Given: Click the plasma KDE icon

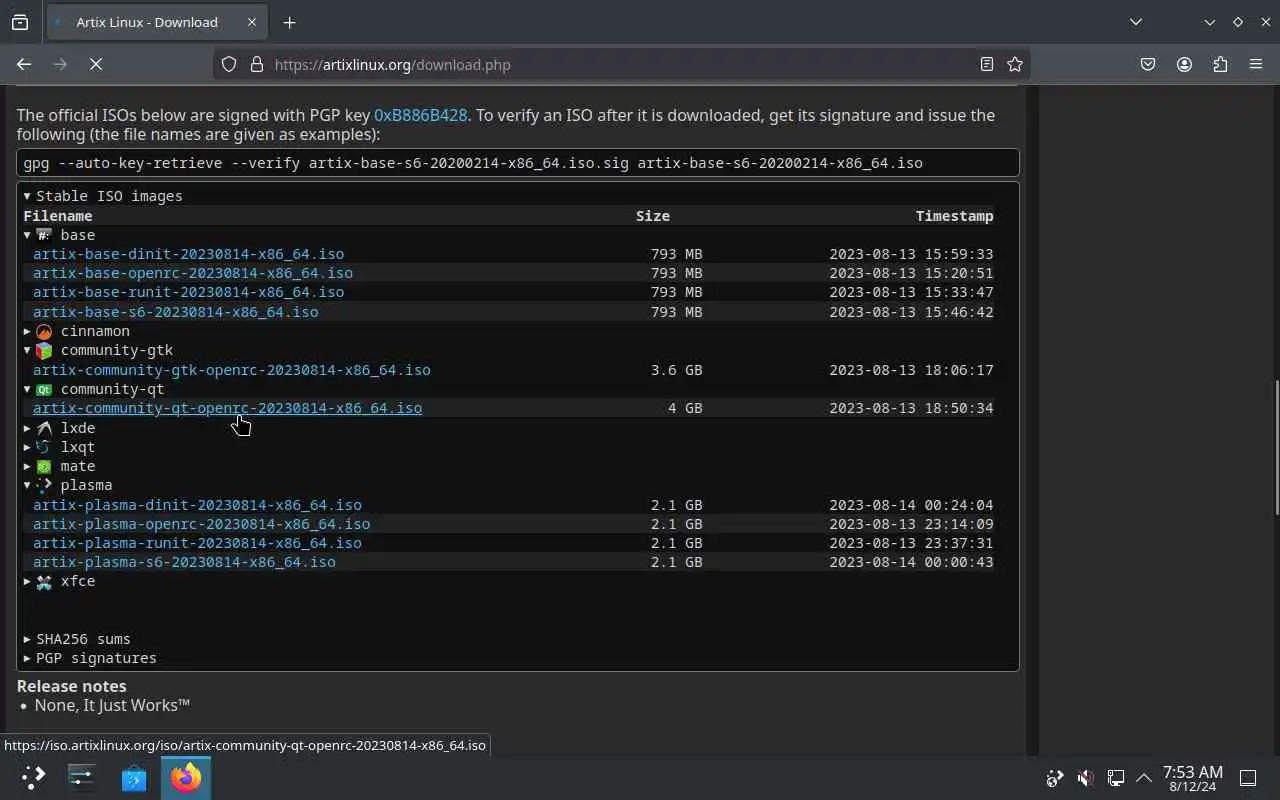Looking at the screenshot, I should [x=44, y=485].
